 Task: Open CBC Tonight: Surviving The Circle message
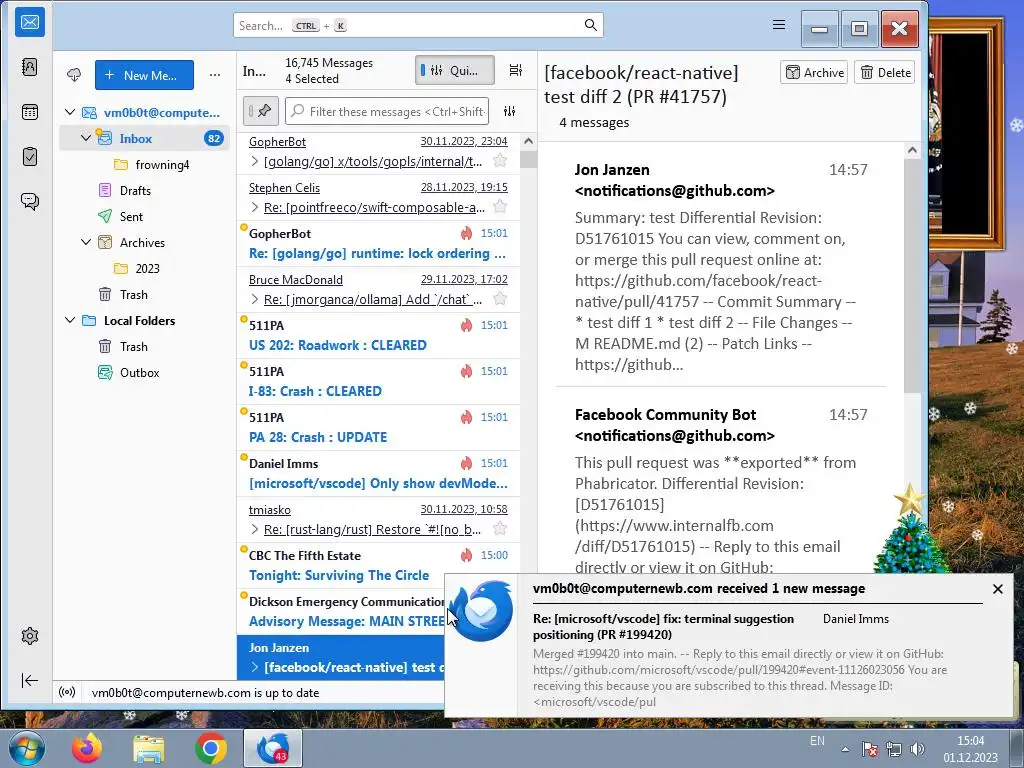(x=378, y=566)
